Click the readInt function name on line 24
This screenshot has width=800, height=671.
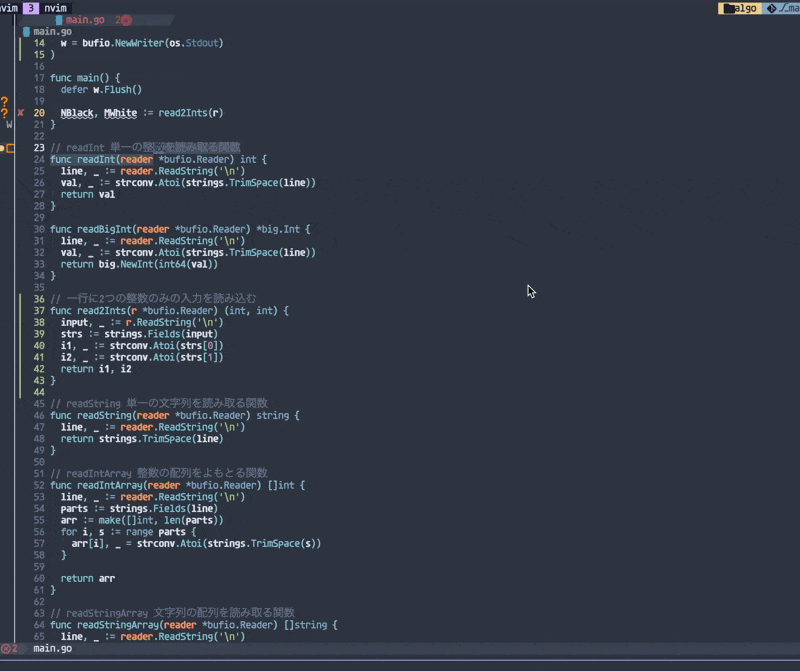(x=96, y=160)
